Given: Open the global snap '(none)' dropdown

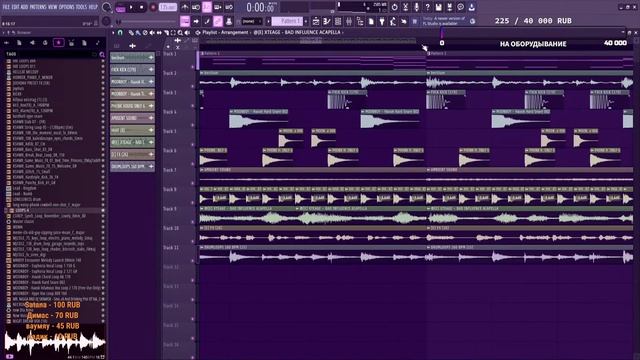Looking at the screenshot, I should 252,21.
